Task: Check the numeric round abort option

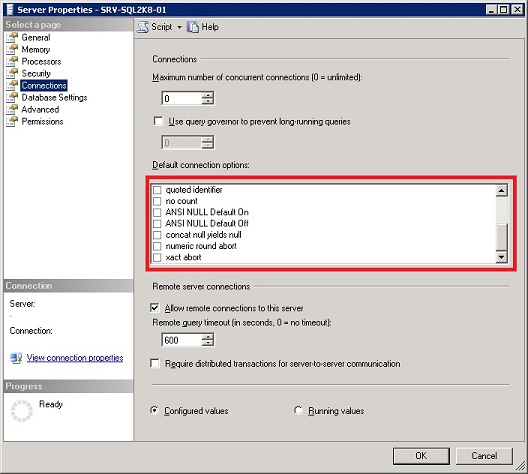Action: click(157, 246)
